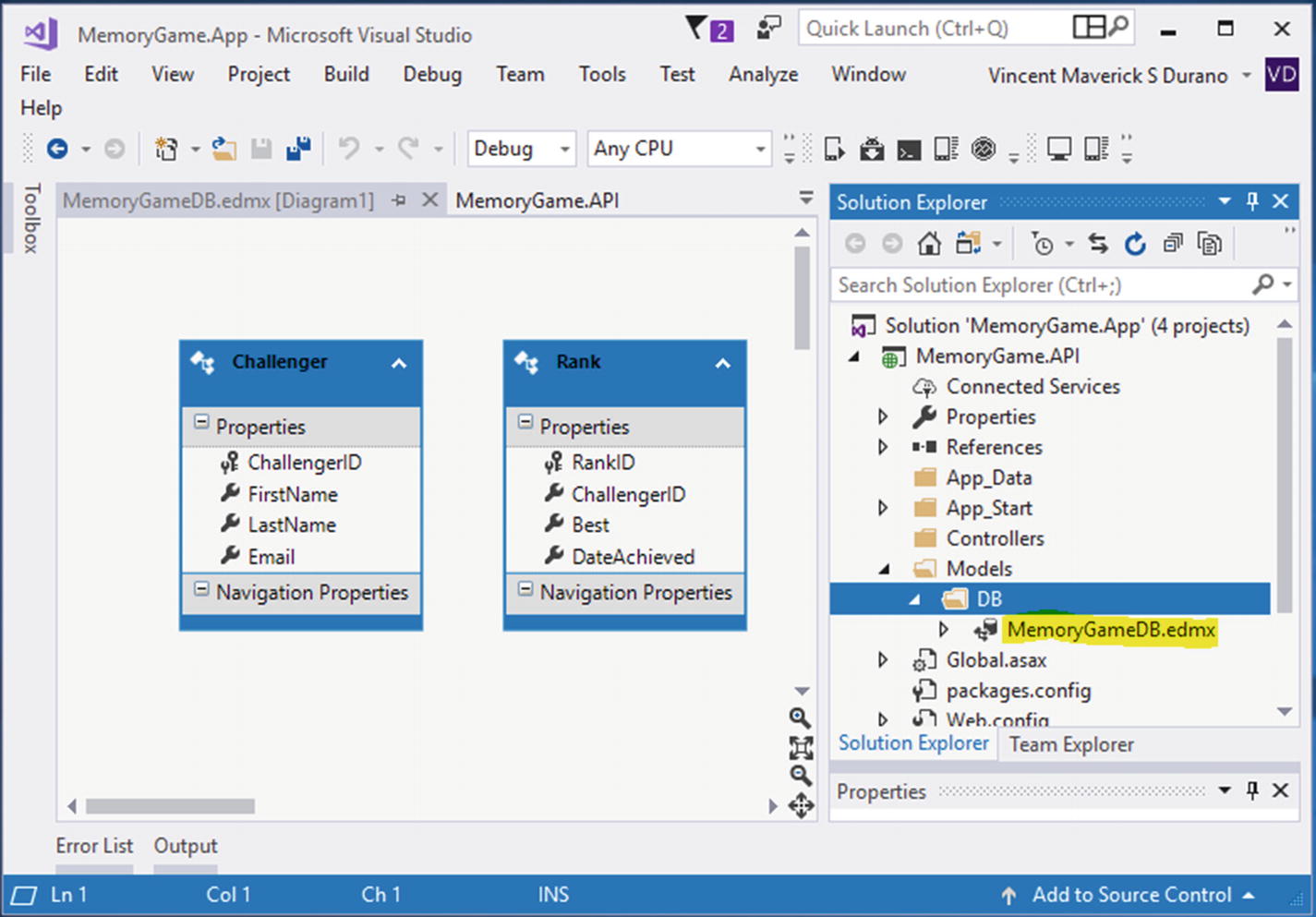This screenshot has height=917, width=1316.
Task: Click the diagram vertical scrollbar thumb
Action: [802, 297]
